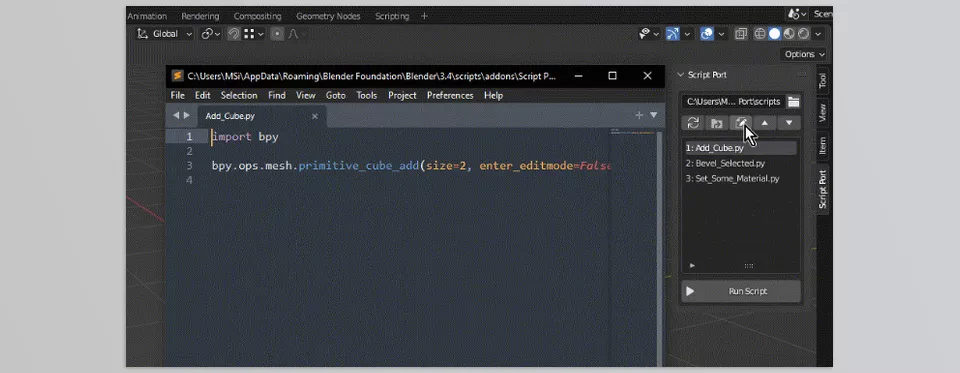This screenshot has width=960, height=373.
Task: Open gizmo settings dropdown arrow
Action: tap(687, 34)
